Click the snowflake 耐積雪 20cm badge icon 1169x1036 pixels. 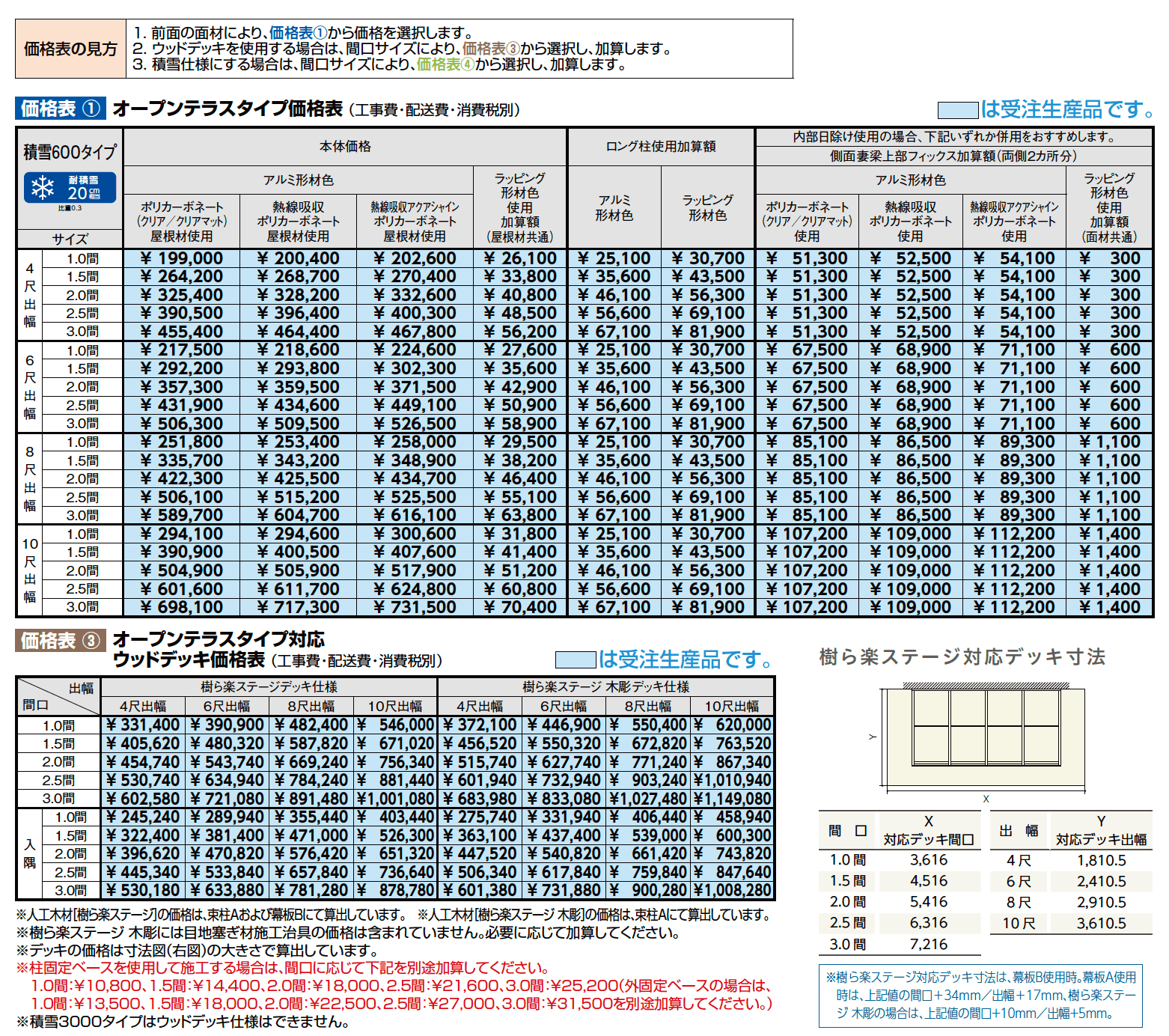(x=70, y=187)
